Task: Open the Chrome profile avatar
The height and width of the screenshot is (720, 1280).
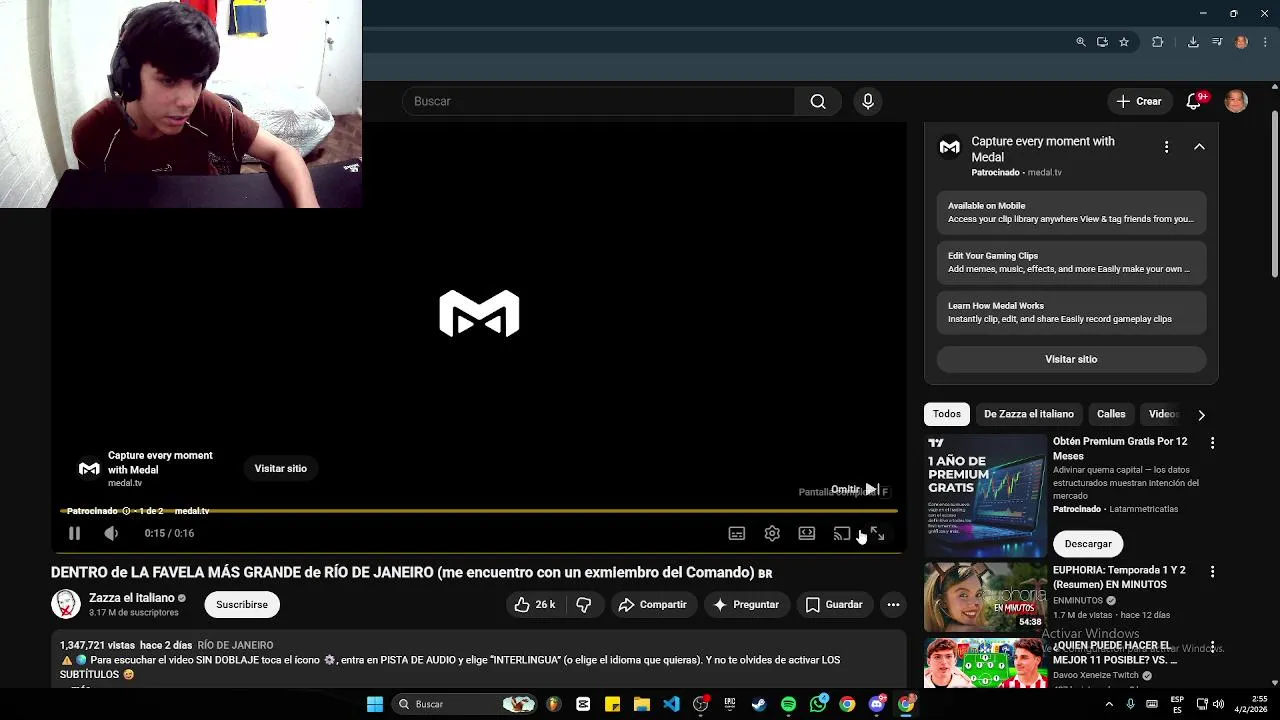Action: click(1242, 42)
